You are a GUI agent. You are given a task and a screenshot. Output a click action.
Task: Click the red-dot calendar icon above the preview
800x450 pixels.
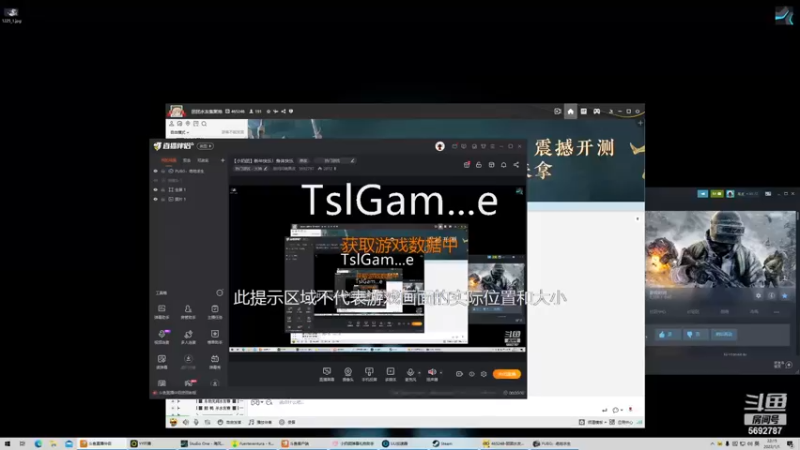[x=466, y=165]
